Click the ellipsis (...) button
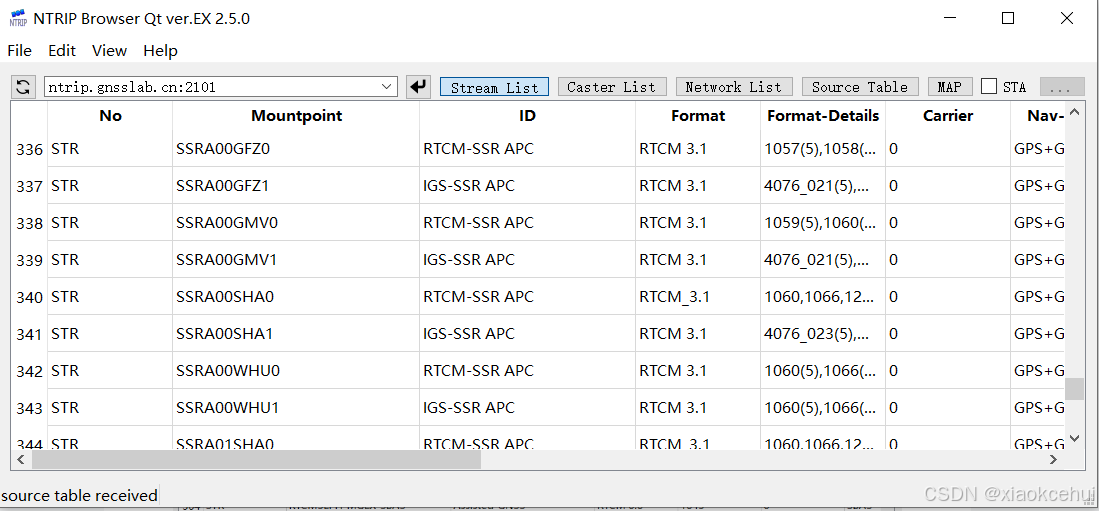The height and width of the screenshot is (511, 1099). click(1062, 87)
